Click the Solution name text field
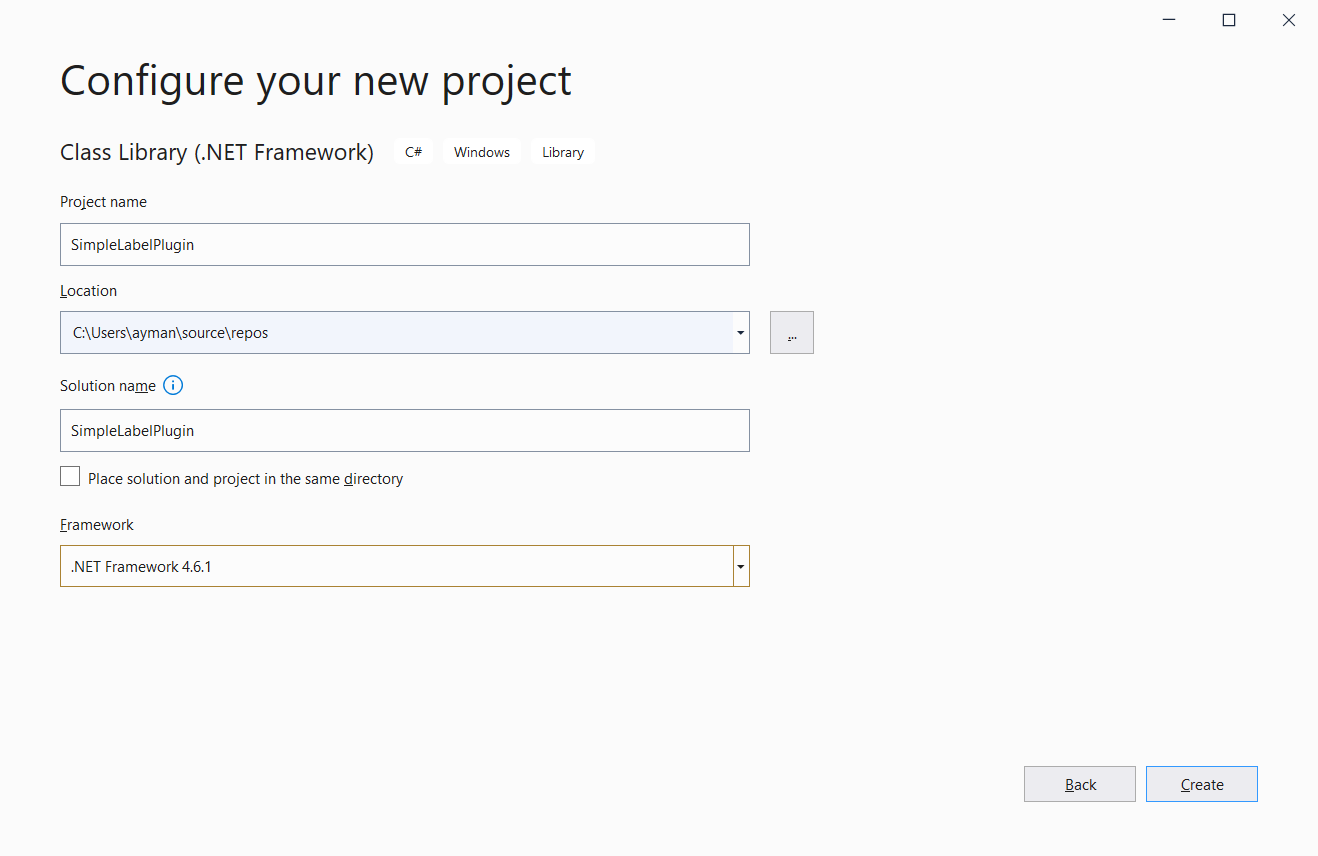1318x856 pixels. pos(404,431)
